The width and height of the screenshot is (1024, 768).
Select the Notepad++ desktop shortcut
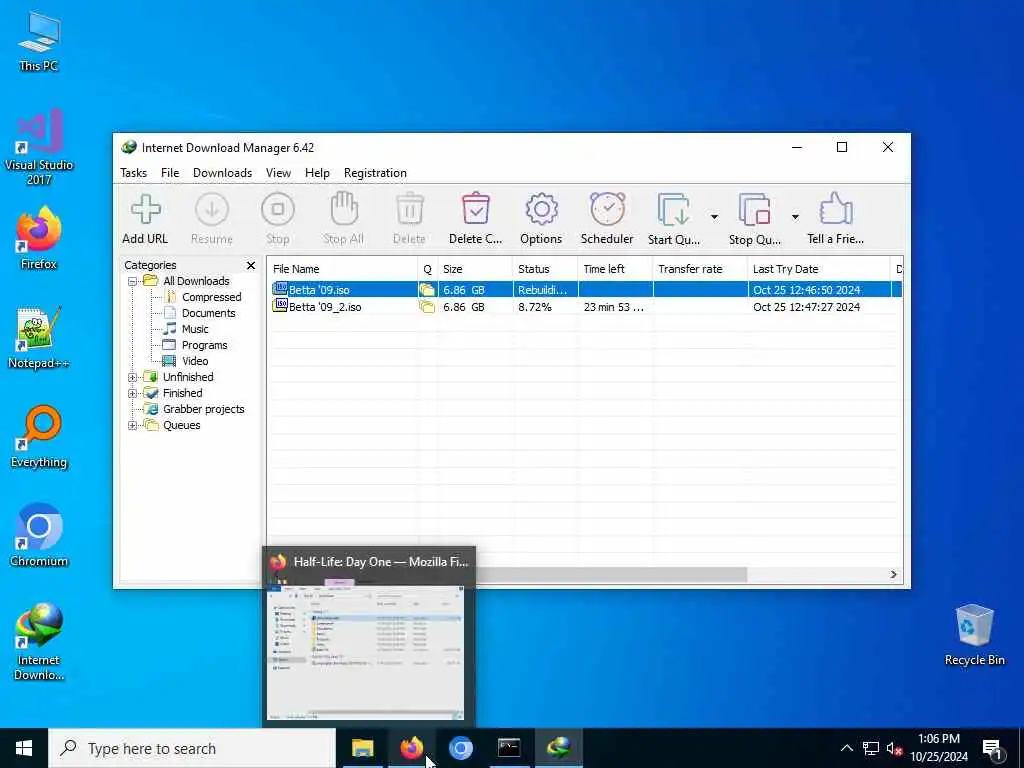click(39, 338)
